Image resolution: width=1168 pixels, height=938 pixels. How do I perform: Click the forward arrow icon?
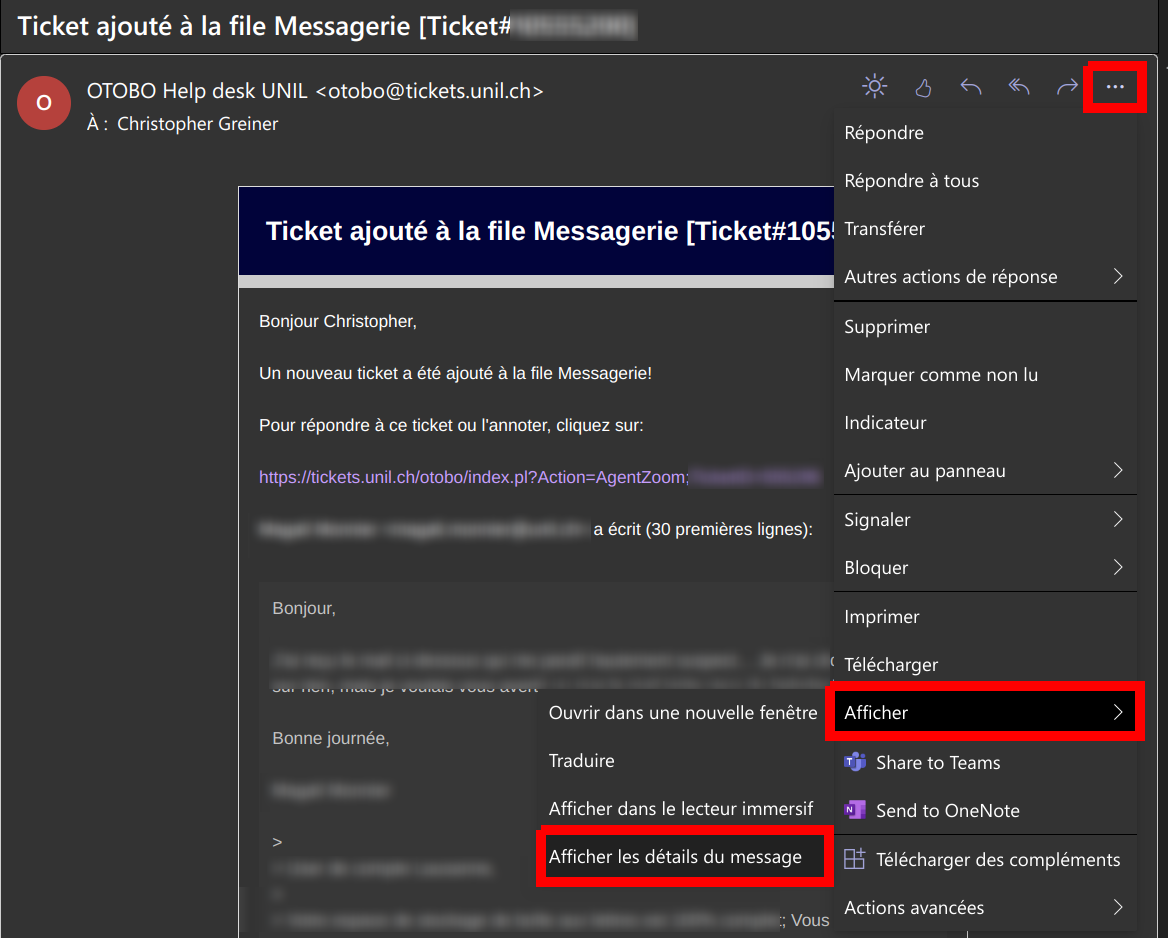[x=1067, y=87]
